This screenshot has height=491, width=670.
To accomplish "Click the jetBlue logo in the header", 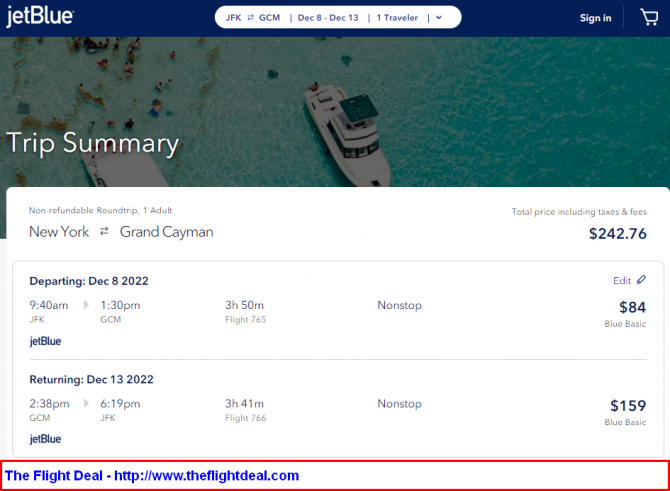I will pos(40,17).
